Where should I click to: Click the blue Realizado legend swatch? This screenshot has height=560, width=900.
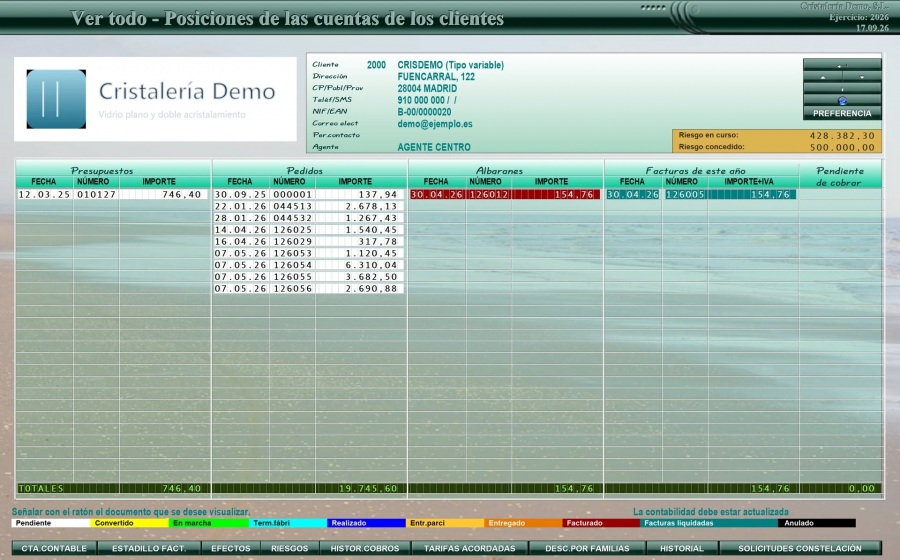tap(366, 523)
